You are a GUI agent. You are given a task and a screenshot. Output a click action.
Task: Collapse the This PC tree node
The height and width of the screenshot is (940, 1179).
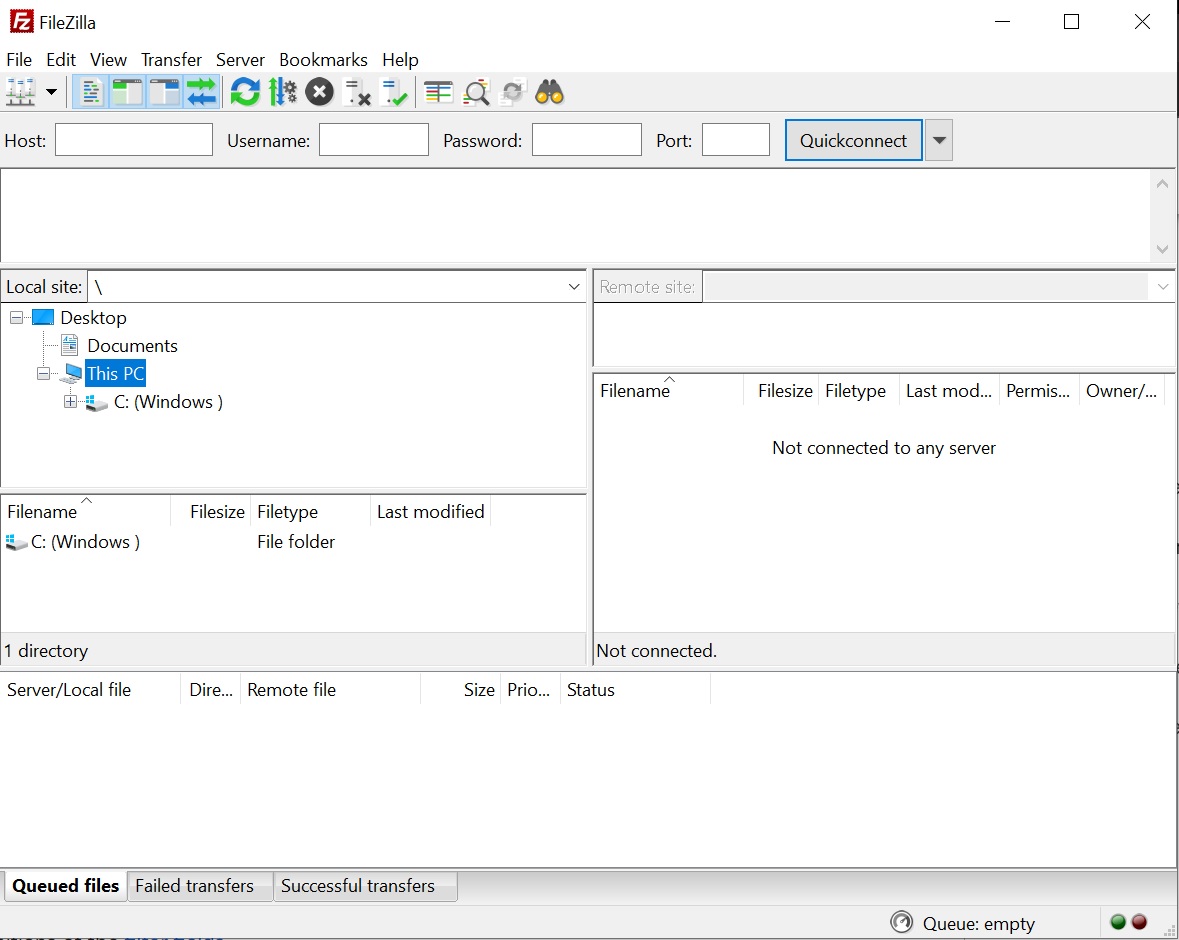[43, 374]
